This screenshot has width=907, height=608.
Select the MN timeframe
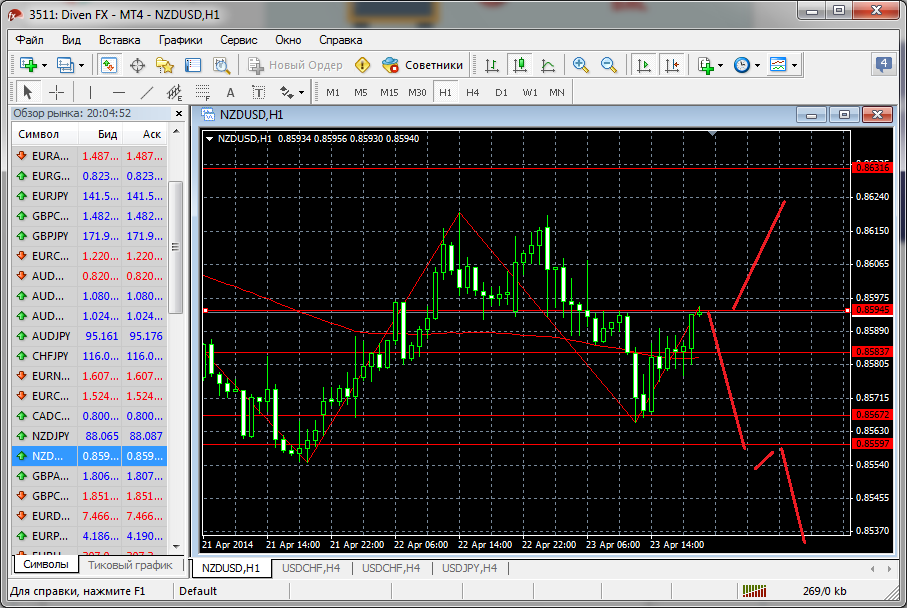point(556,93)
